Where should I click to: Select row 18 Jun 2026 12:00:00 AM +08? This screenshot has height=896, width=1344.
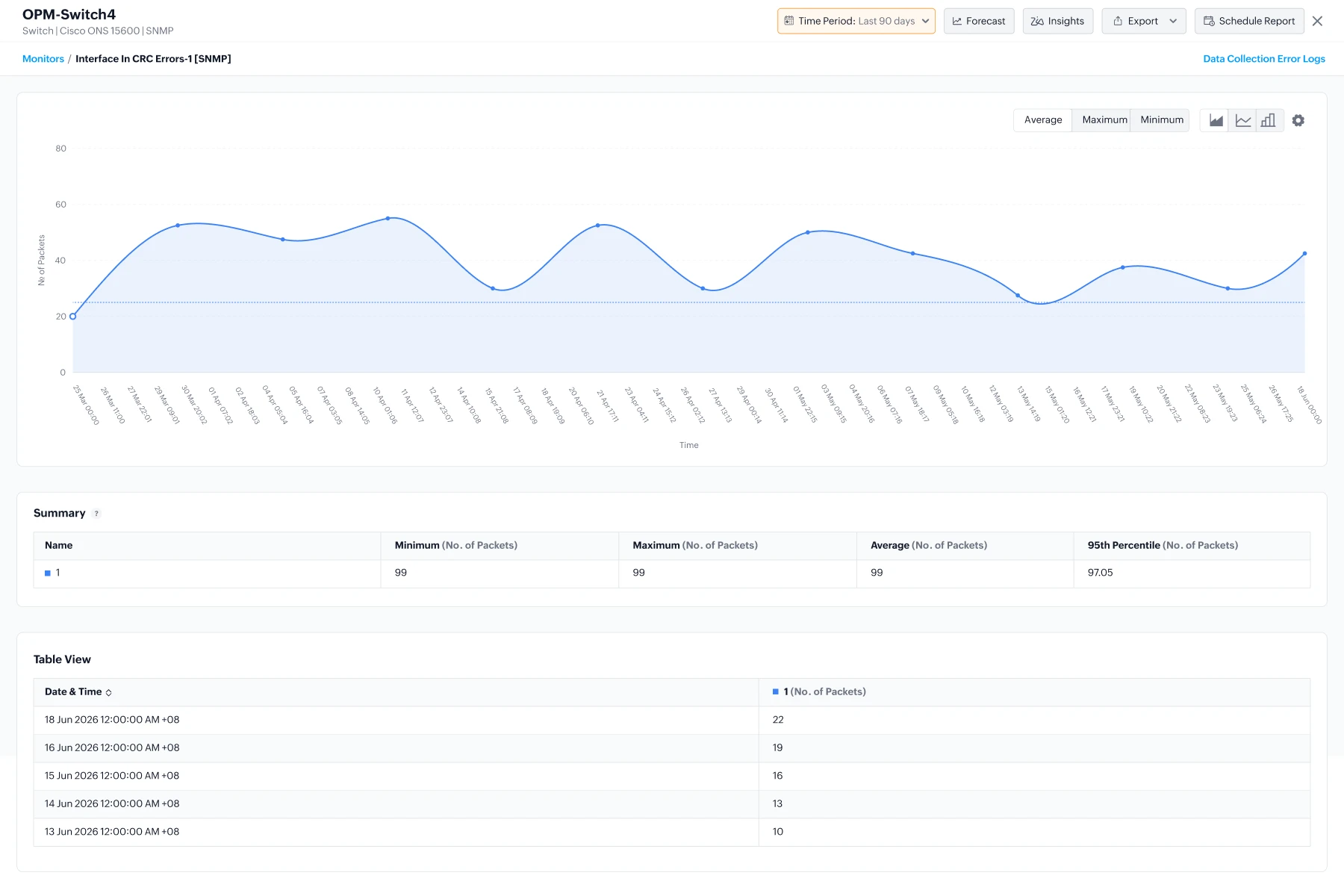(672, 721)
